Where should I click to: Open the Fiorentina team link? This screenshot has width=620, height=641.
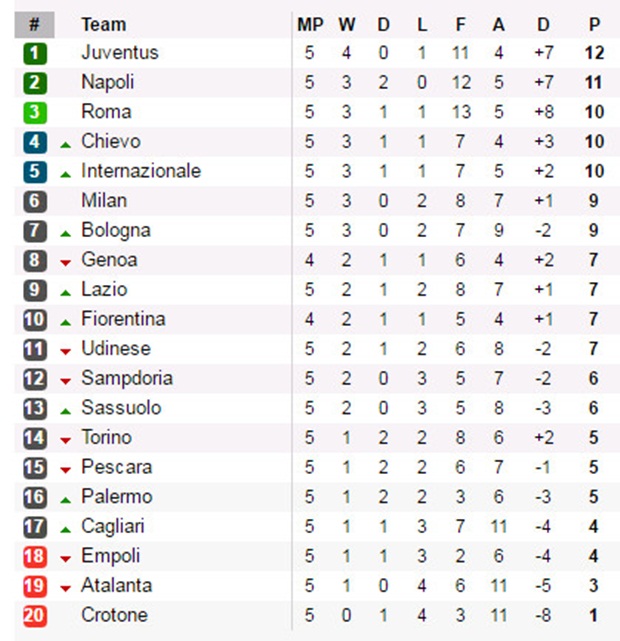123,319
